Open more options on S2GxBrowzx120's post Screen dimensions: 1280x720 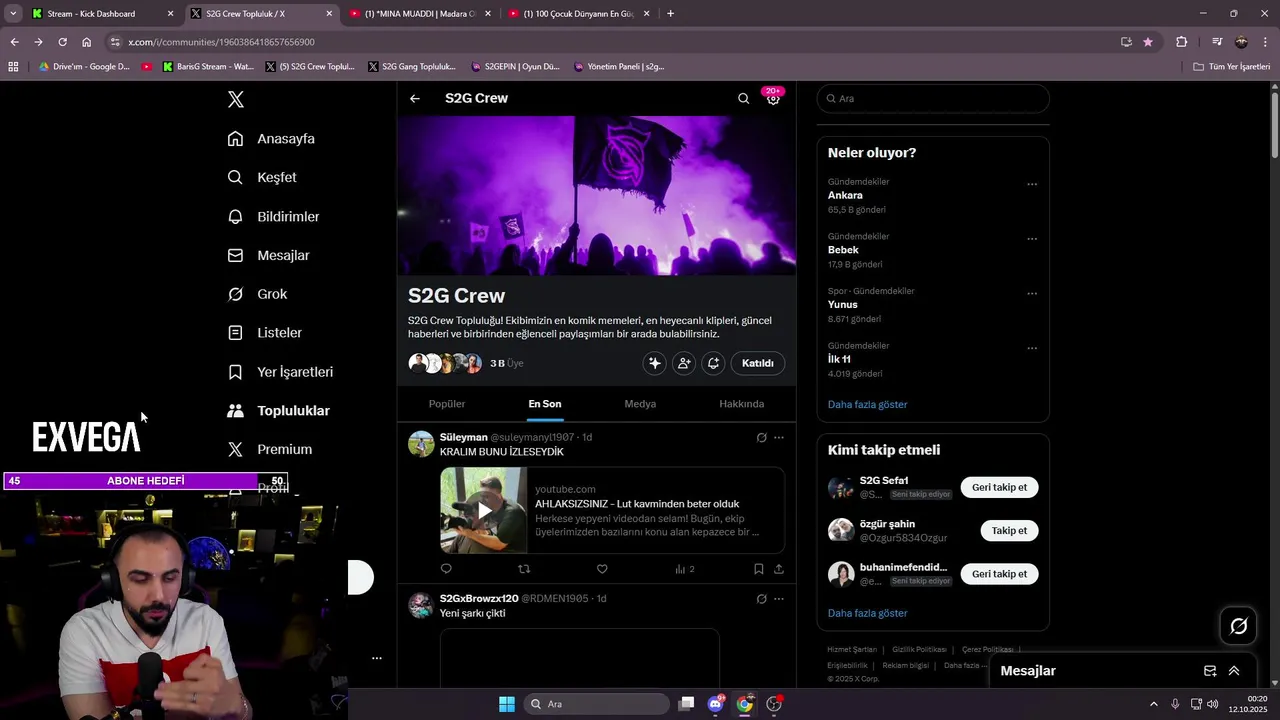[x=779, y=599]
